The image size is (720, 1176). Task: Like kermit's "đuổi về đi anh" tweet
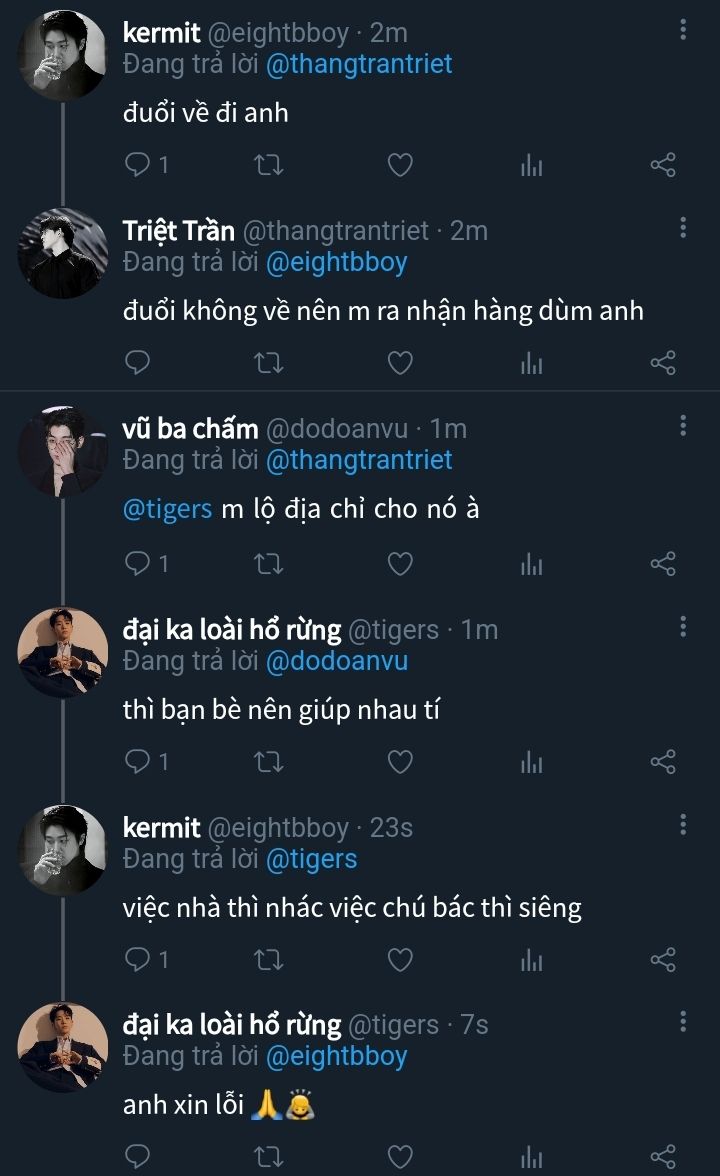(400, 165)
